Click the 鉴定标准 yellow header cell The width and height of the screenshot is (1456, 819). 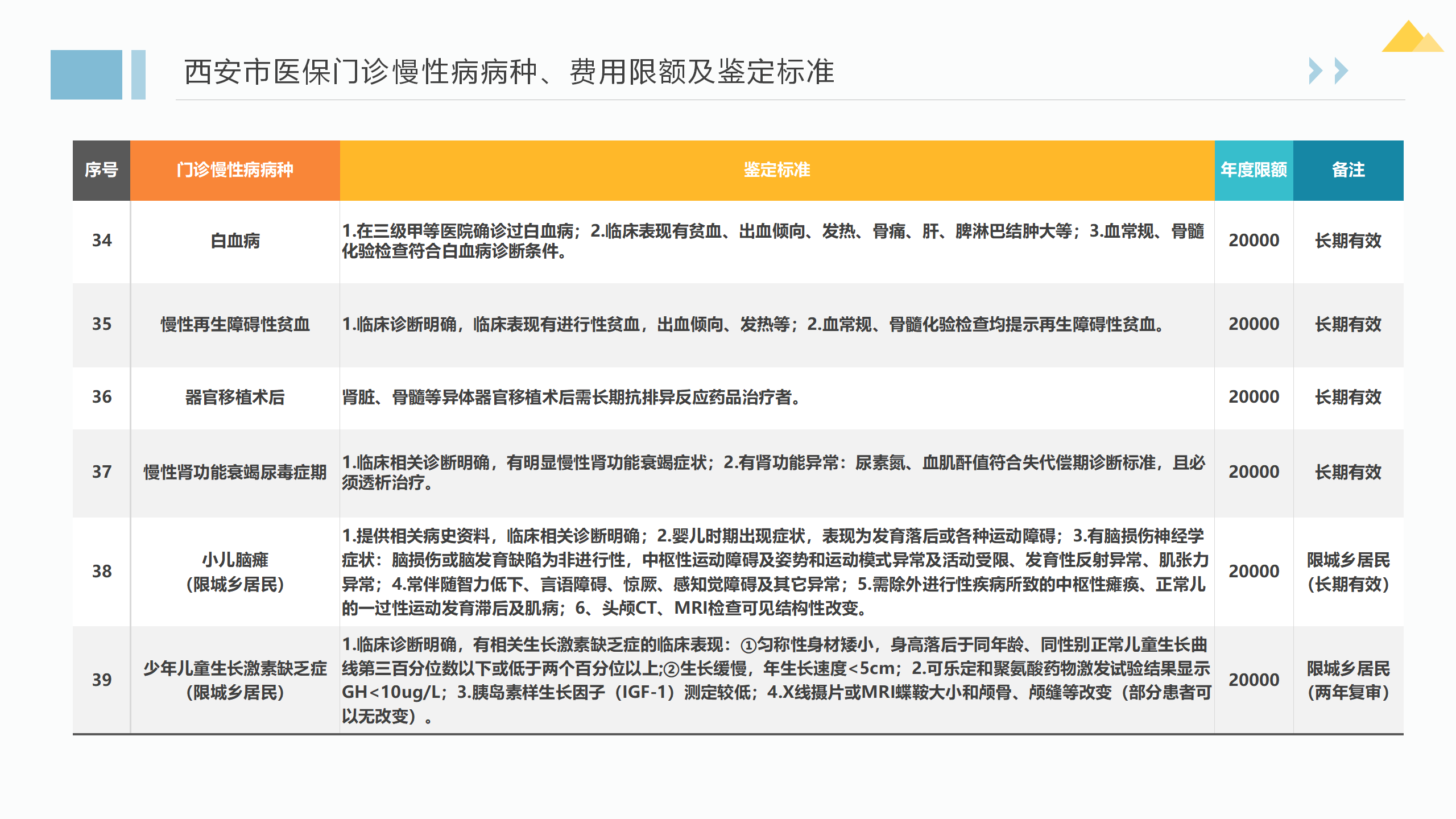[x=776, y=170]
